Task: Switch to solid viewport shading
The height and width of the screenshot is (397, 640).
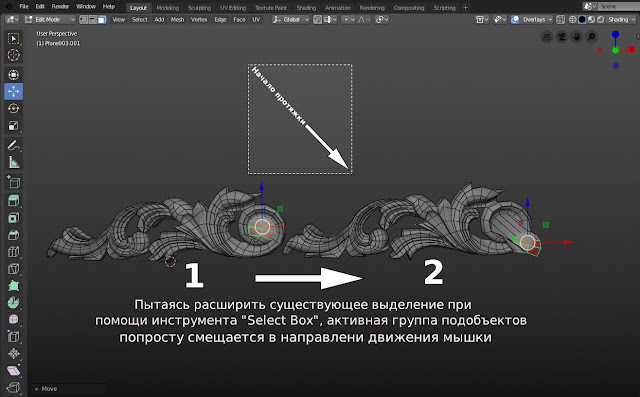Action: pyautogui.click(x=582, y=19)
